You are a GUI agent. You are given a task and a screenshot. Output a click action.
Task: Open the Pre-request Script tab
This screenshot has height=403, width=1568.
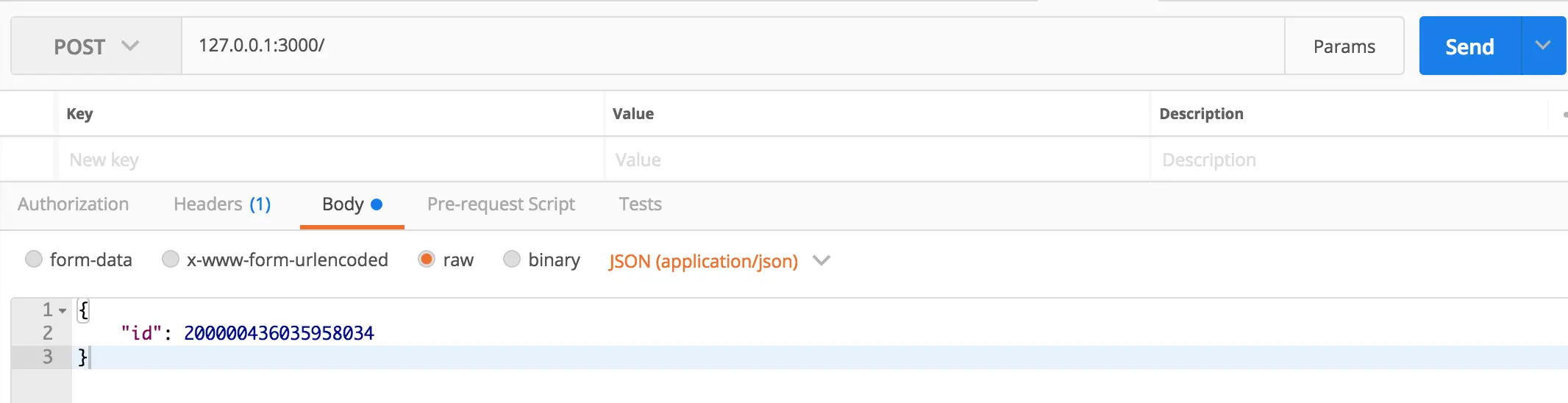(x=501, y=204)
